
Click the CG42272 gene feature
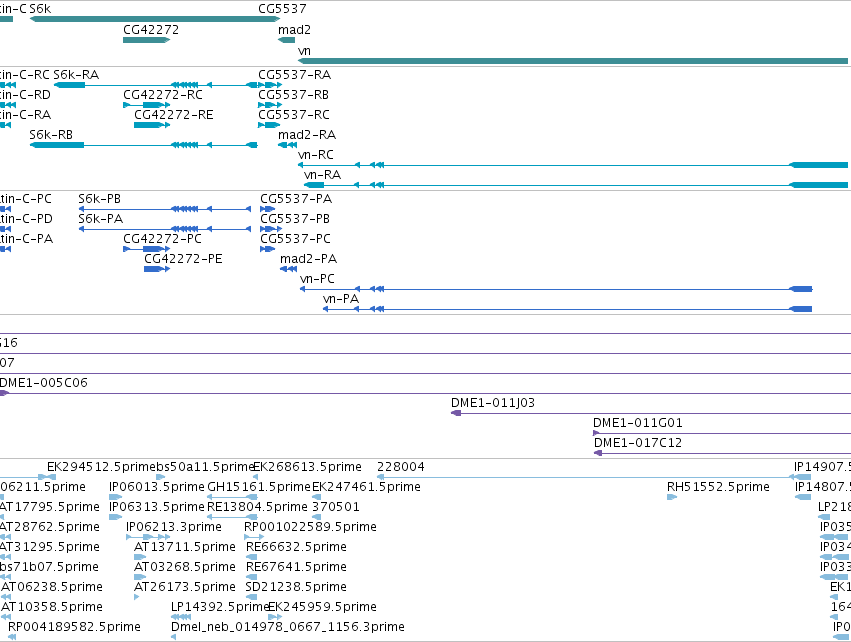(147, 40)
